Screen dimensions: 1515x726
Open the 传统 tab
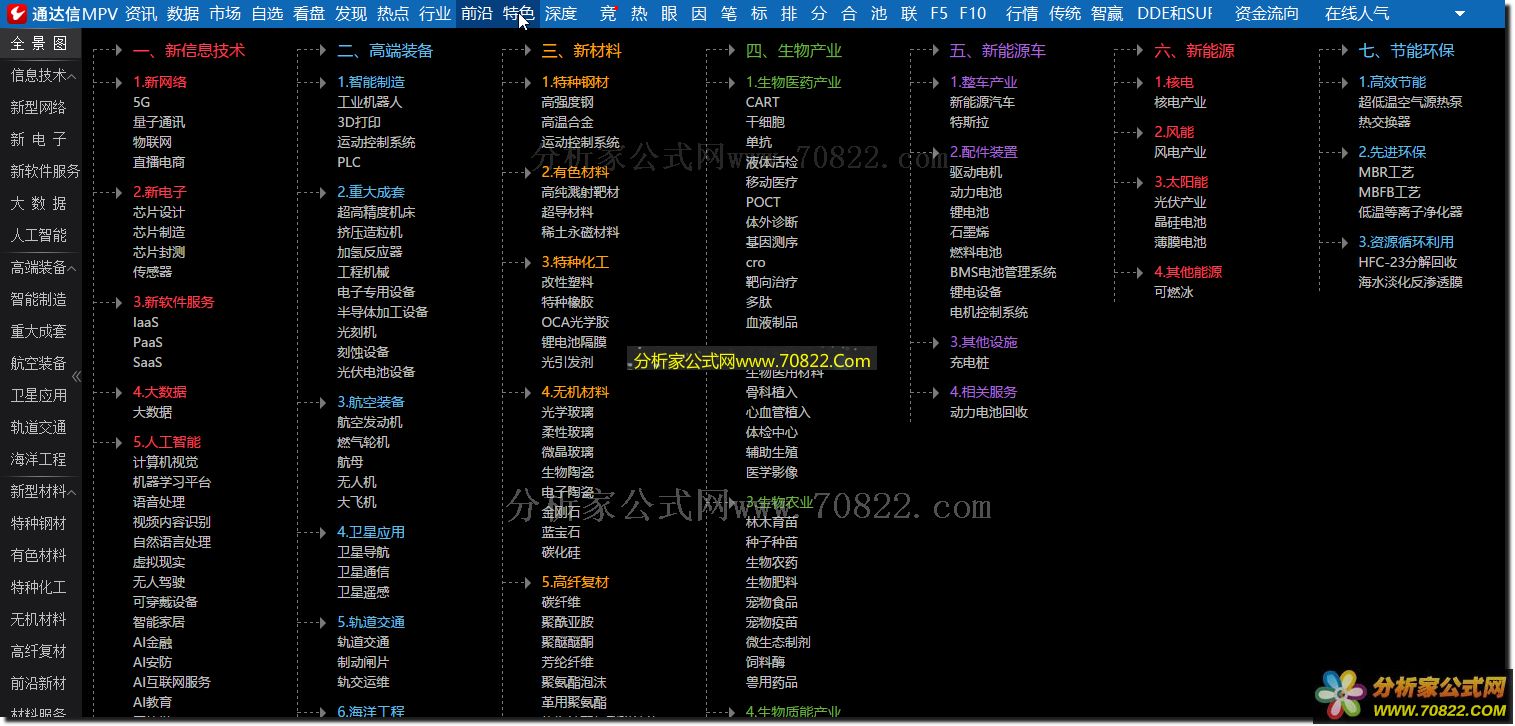pyautogui.click(x=1066, y=14)
